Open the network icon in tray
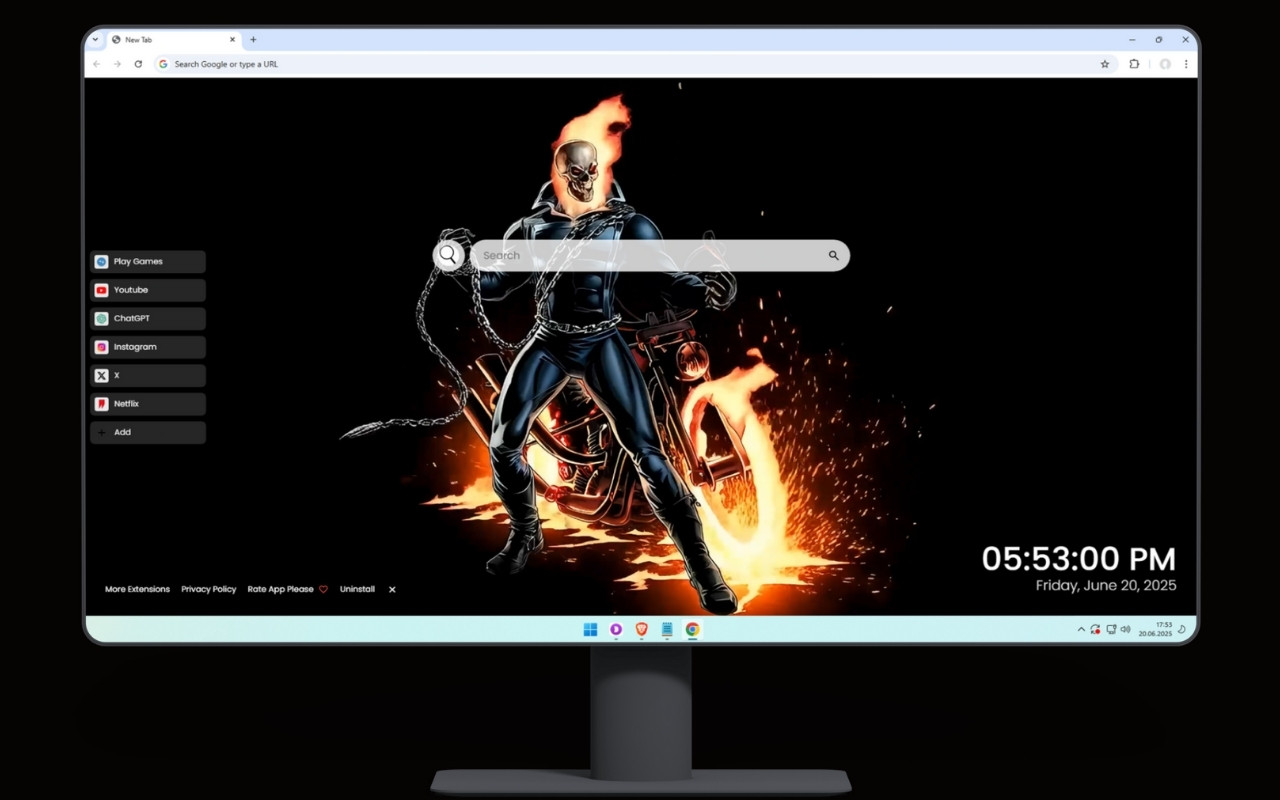This screenshot has height=800, width=1280. tap(1111, 630)
